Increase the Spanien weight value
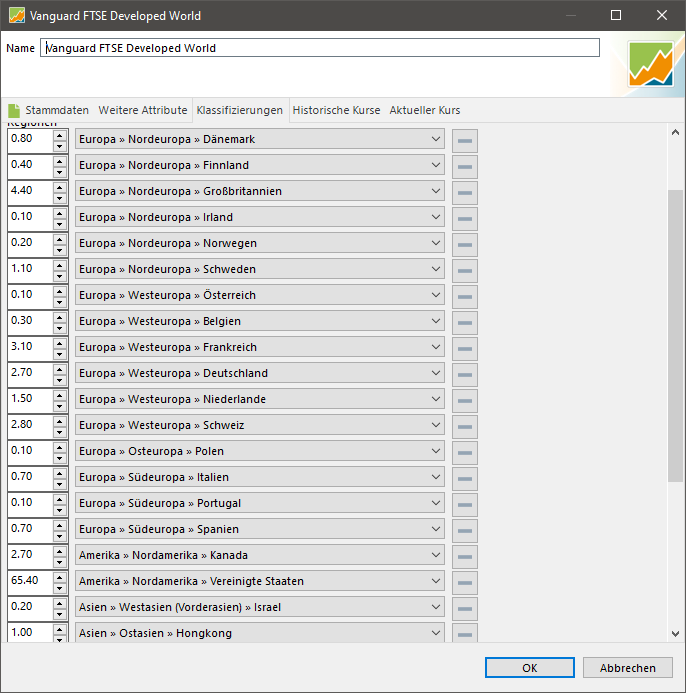Image resolution: width=686 pixels, height=693 pixels. pyautogui.click(x=60, y=525)
